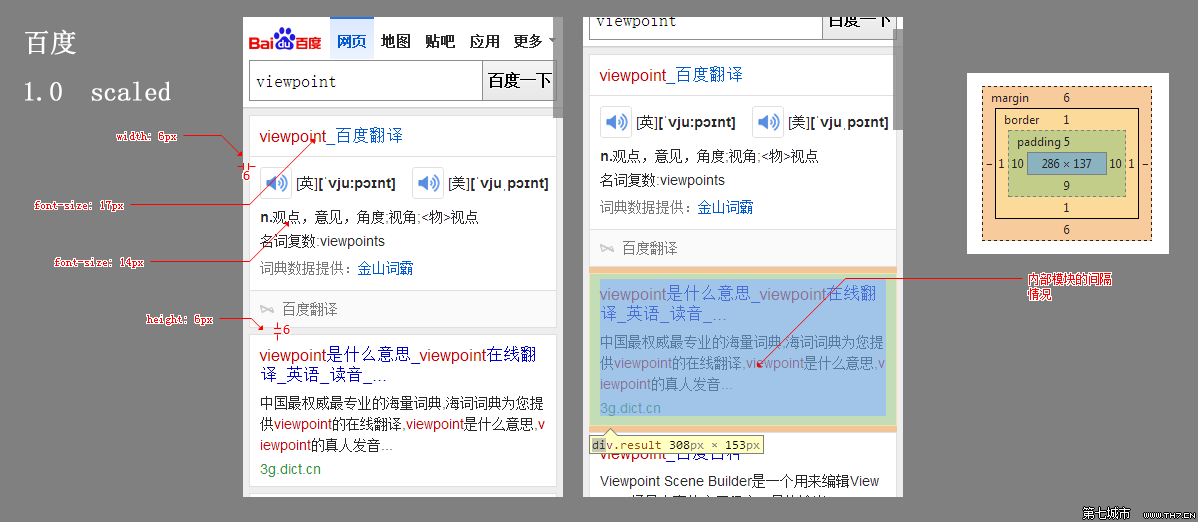Viewport: 1198px width, 522px height.
Task: Play the 美 pronunciation speaker in highlighted-result view
Action: [x=768, y=122]
